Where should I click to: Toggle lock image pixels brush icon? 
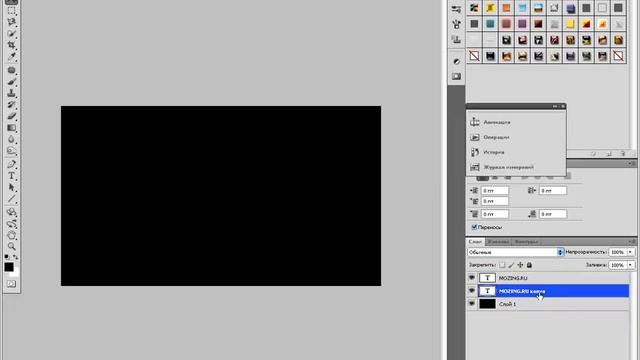[511, 265]
